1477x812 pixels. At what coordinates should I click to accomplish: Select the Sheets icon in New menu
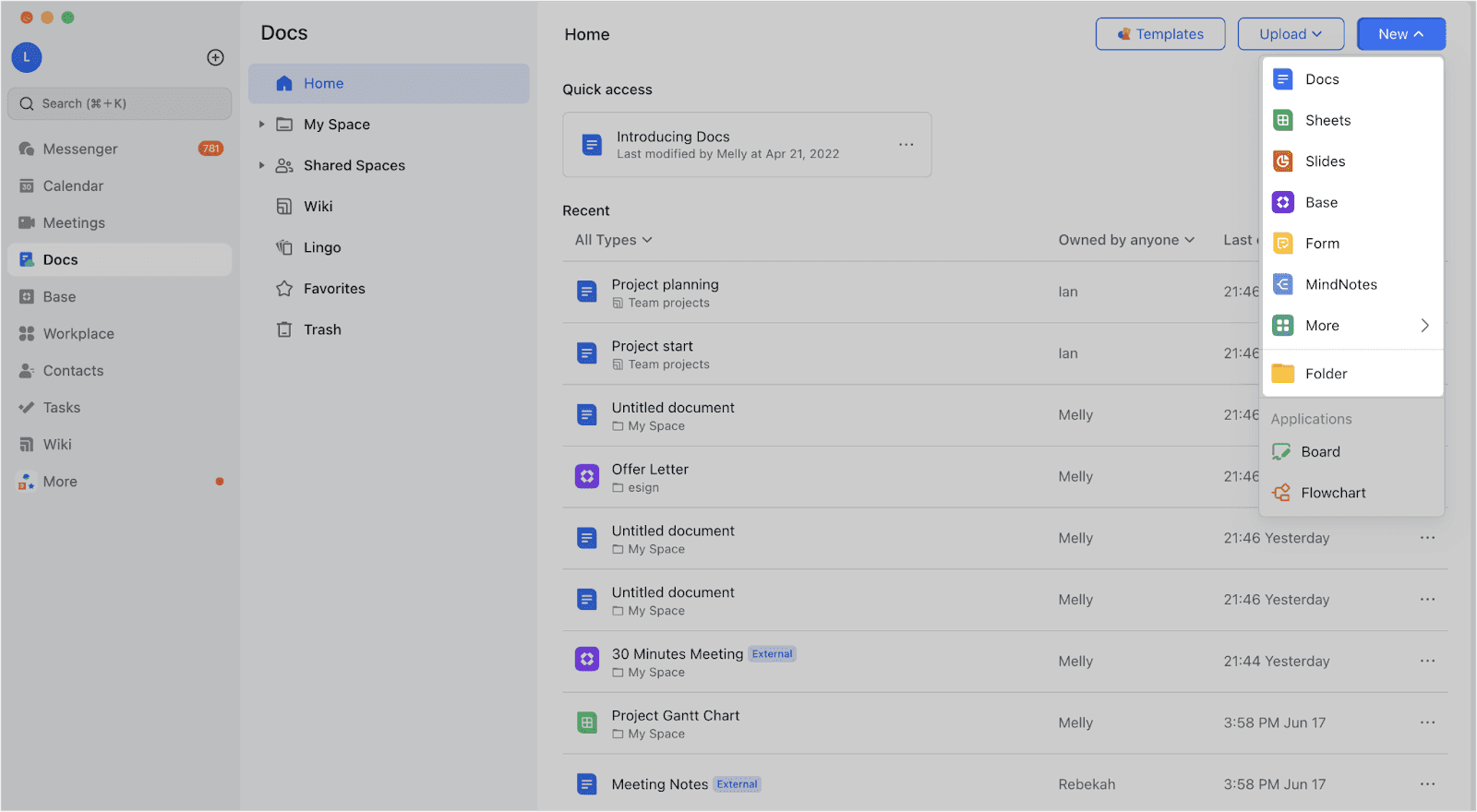(x=1283, y=120)
